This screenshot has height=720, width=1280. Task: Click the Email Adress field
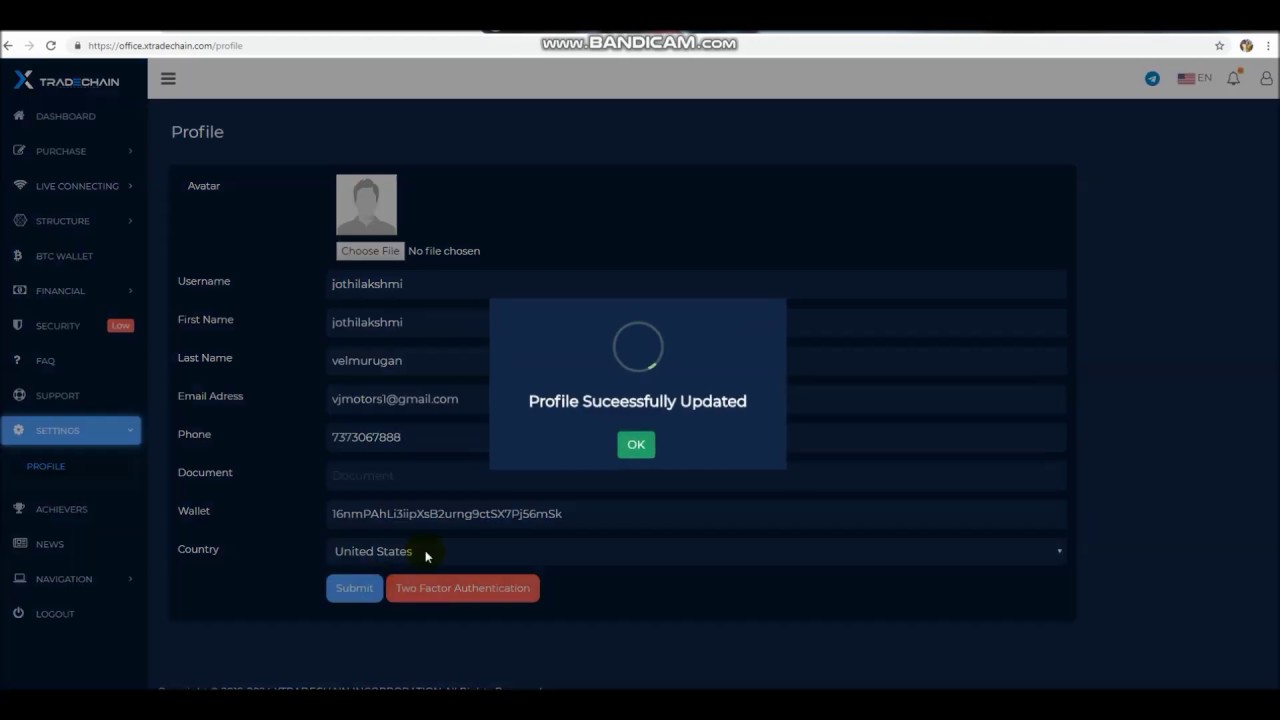point(696,399)
